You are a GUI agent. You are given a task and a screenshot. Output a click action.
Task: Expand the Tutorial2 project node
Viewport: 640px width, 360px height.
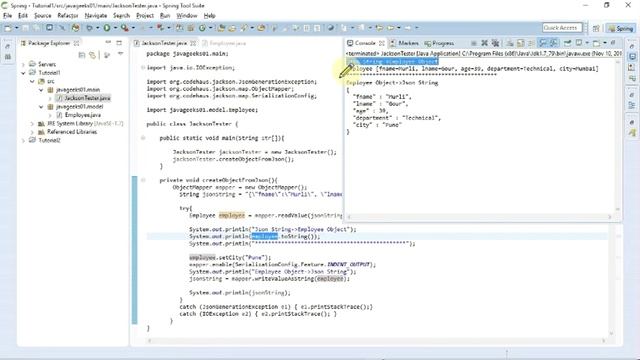tap(23, 140)
